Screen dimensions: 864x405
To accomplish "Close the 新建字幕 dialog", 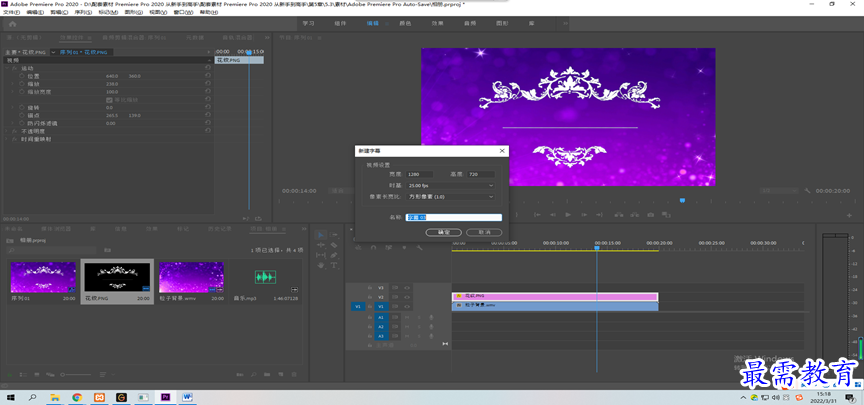I will pos(501,150).
